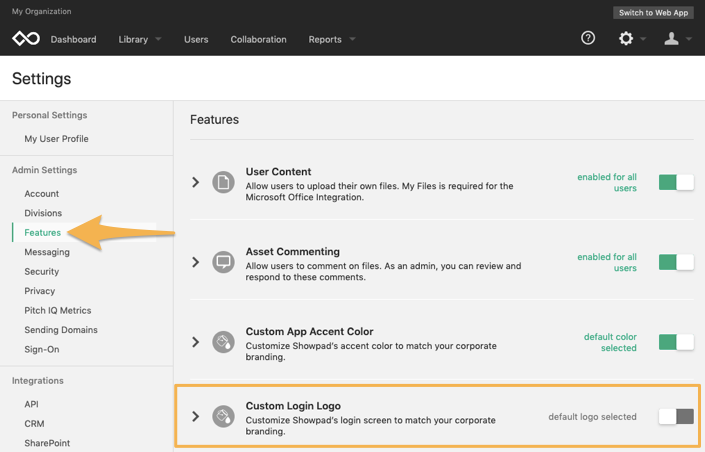This screenshot has width=705, height=452.
Task: Open Reports in top navigation
Action: 325,40
